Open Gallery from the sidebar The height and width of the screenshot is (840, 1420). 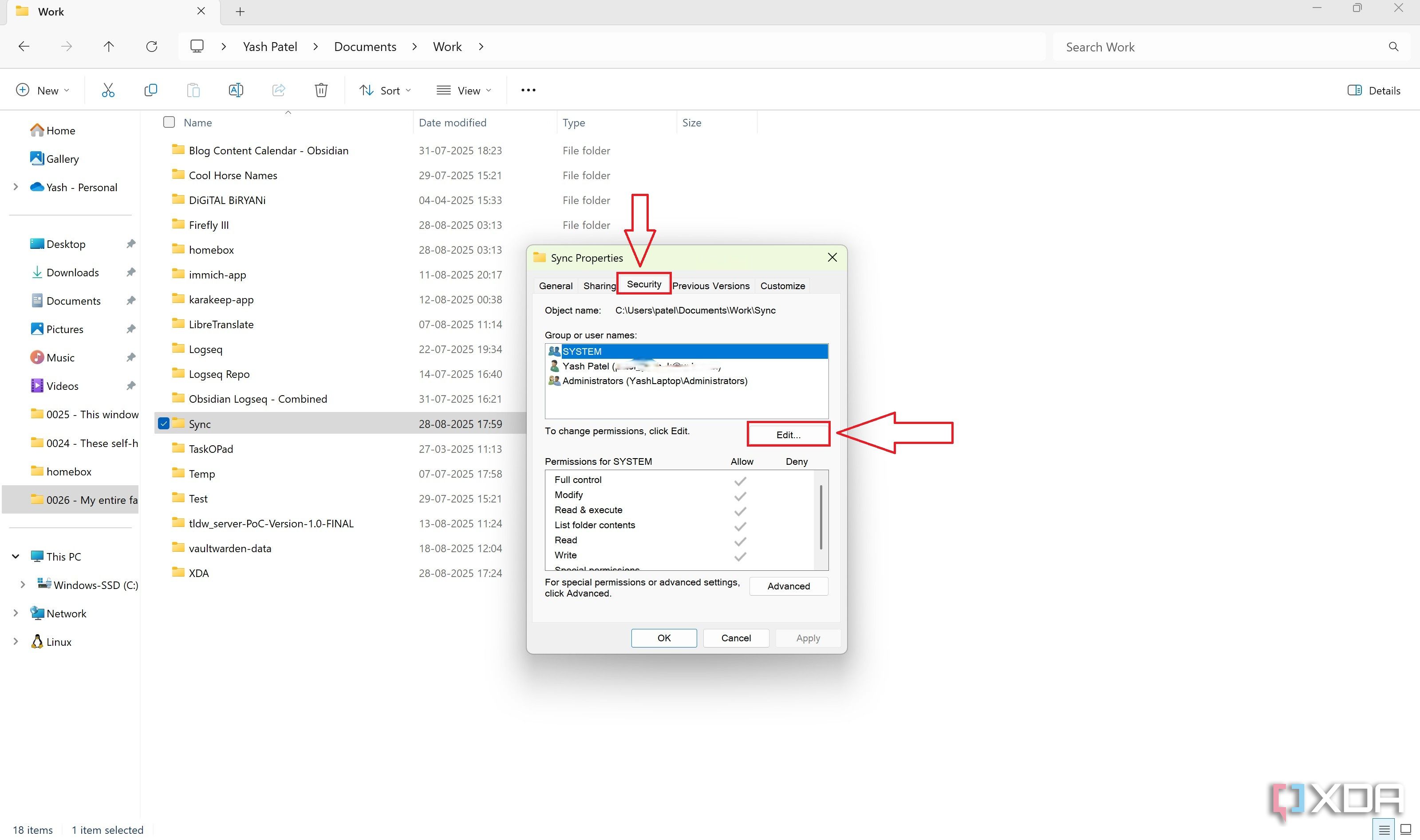pos(62,158)
